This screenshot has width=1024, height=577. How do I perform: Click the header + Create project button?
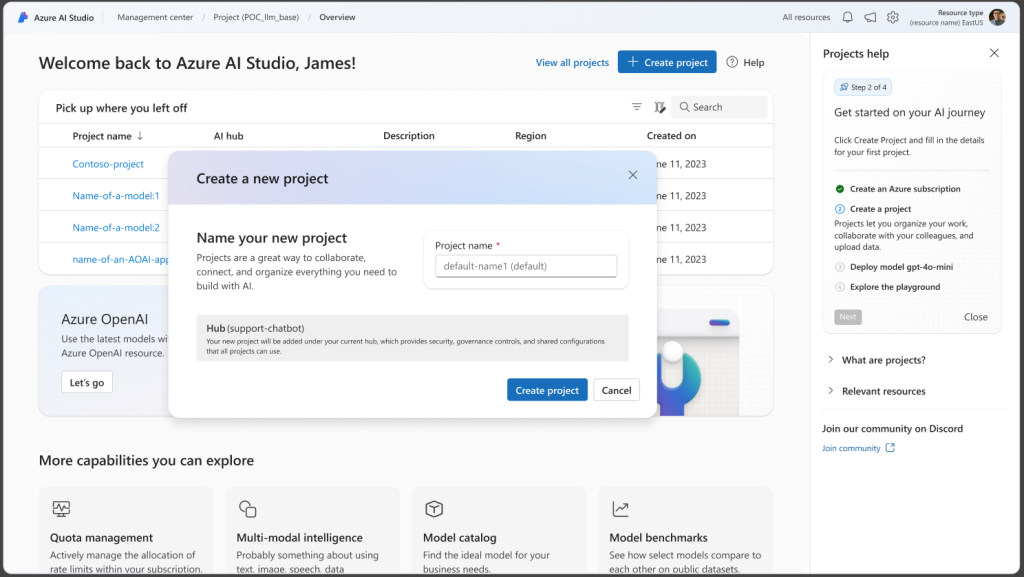coord(667,62)
